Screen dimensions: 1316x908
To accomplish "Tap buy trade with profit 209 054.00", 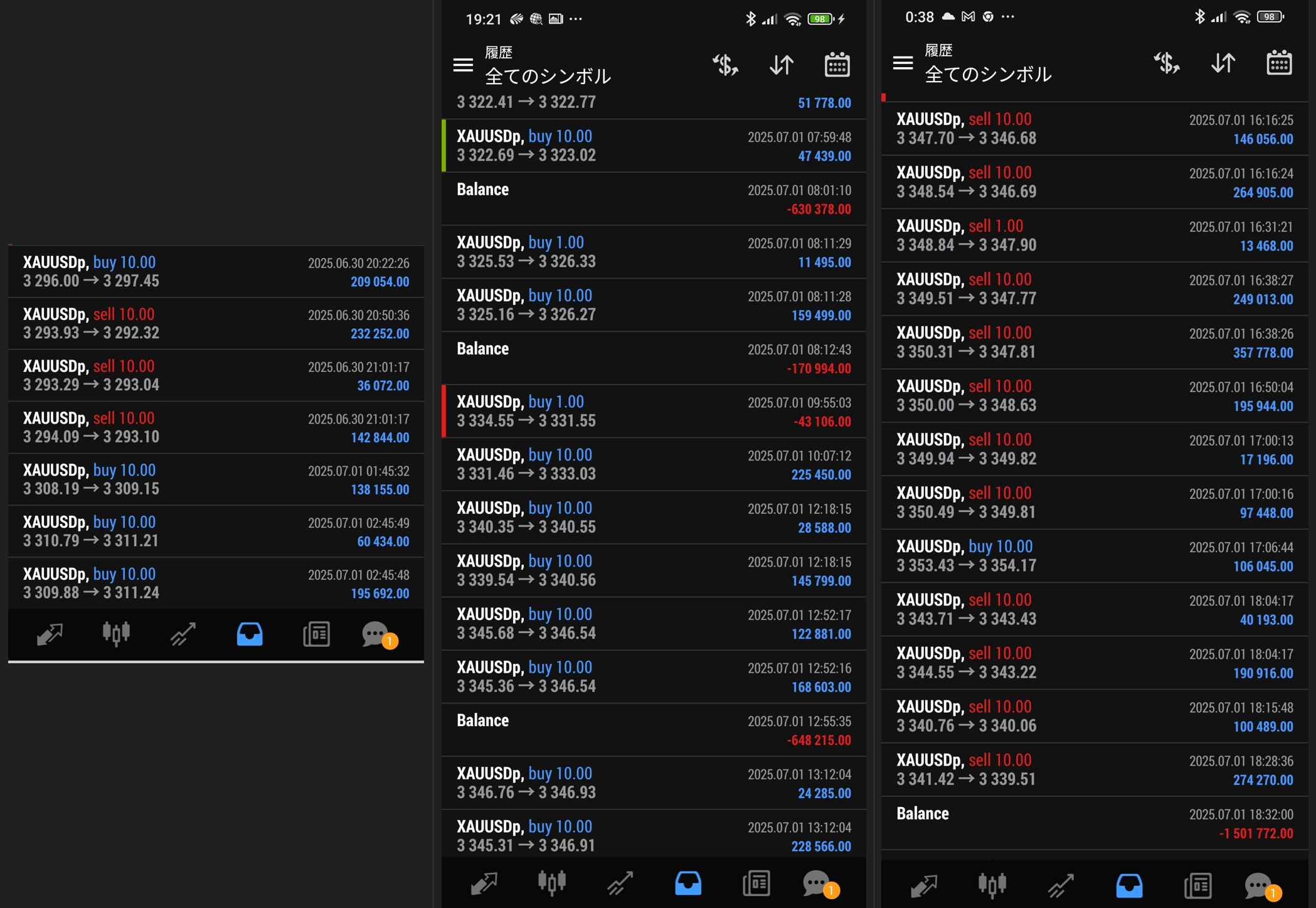I will [216, 272].
